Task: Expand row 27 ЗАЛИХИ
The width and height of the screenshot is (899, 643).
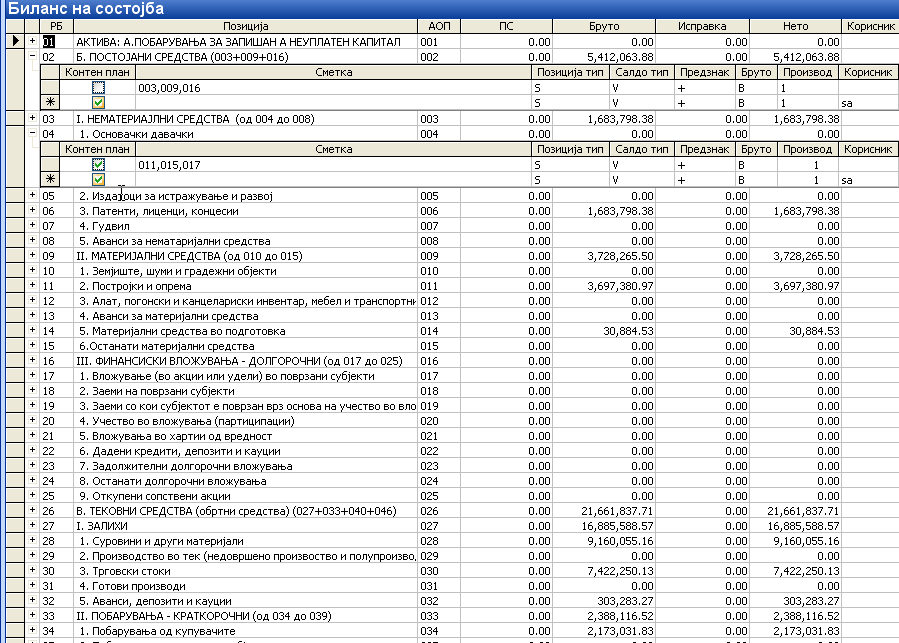Action: pos(32,525)
